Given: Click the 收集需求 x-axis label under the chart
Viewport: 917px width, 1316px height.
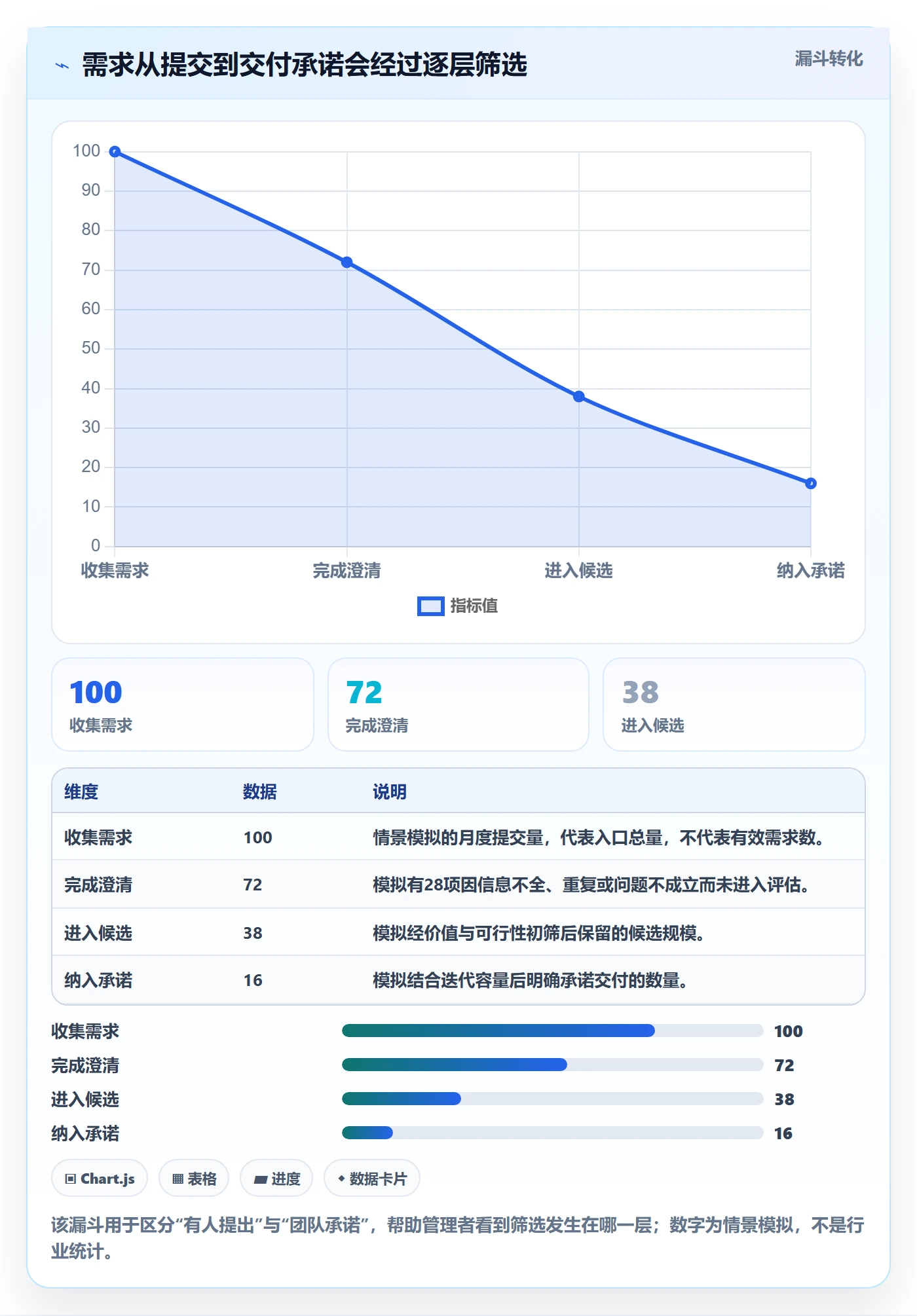Looking at the screenshot, I should 115,570.
